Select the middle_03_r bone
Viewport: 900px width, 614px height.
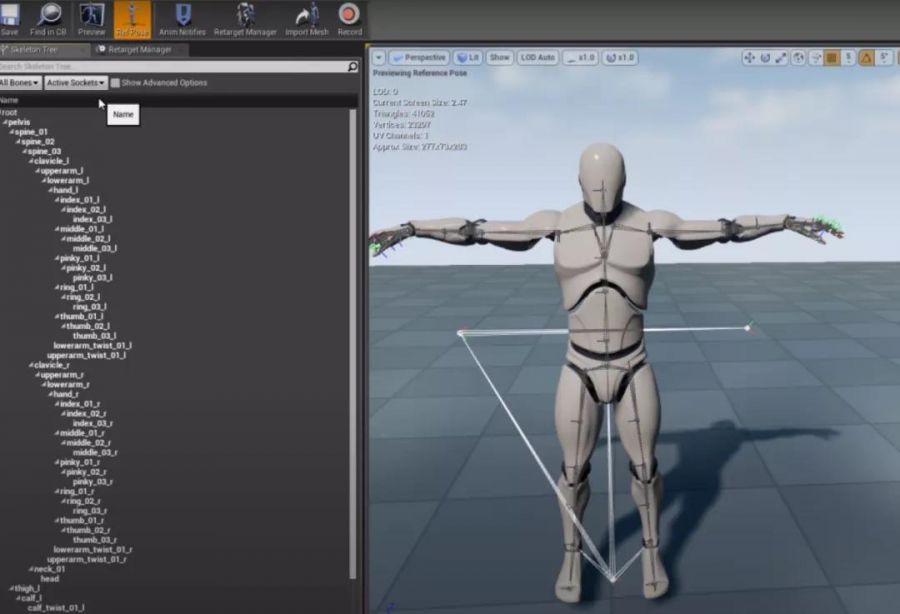pyautogui.click(x=95, y=453)
